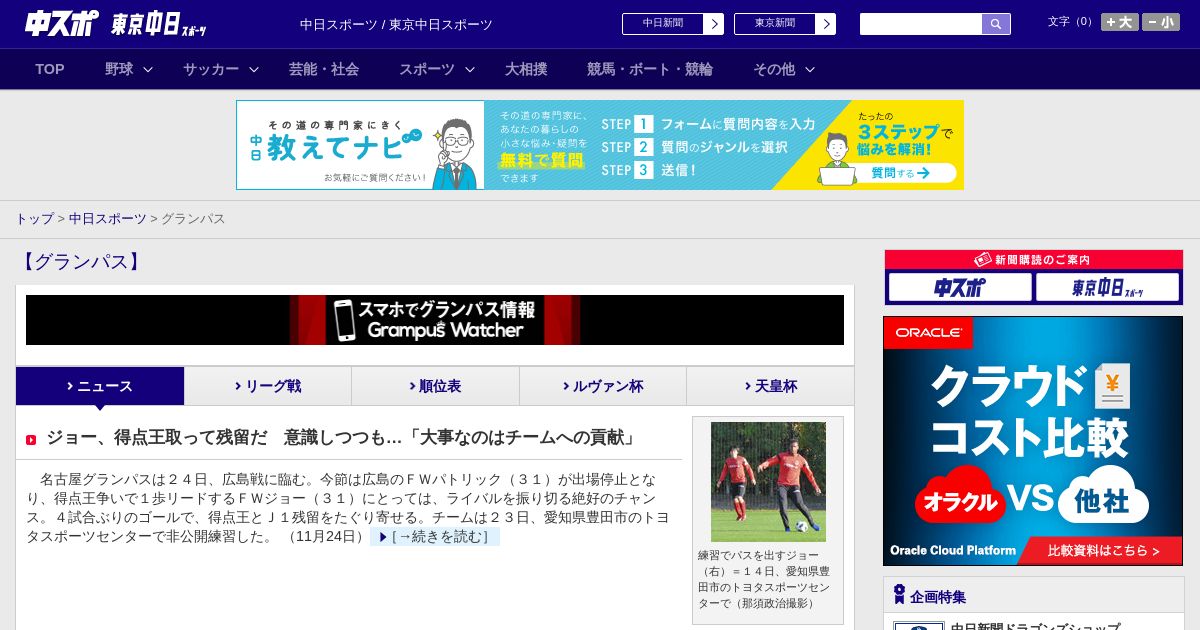This screenshot has height=630, width=1200.
Task: Click 新聞購読のご案内 header
Action: 1033,260
